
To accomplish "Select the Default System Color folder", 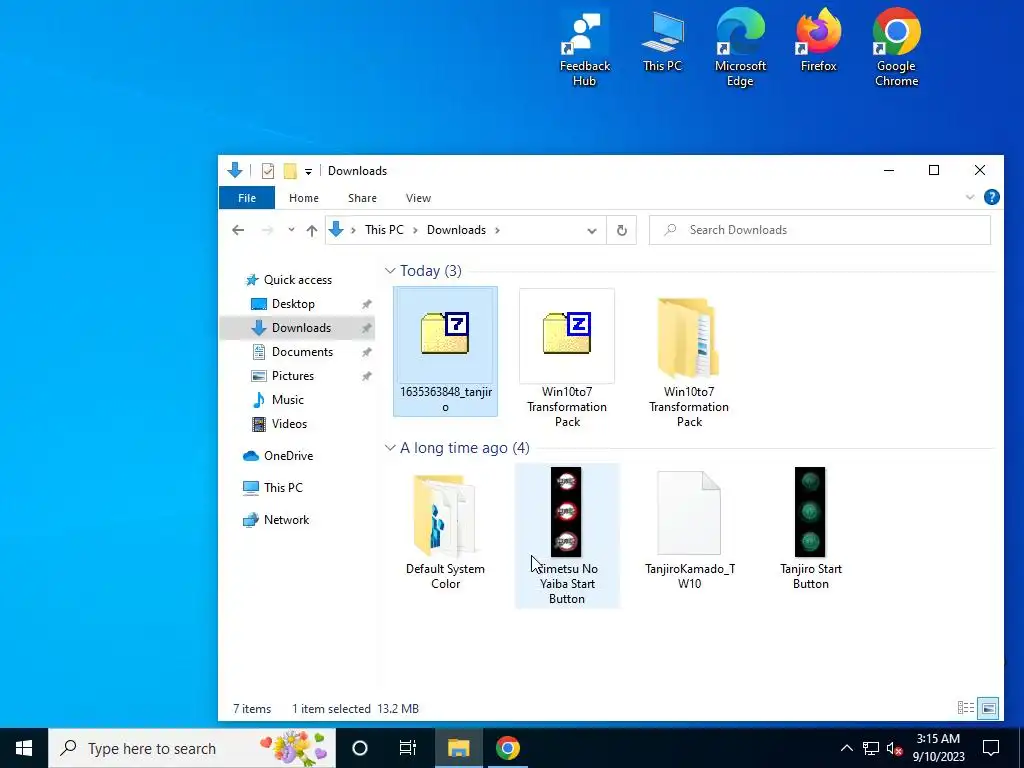I will coord(445,530).
